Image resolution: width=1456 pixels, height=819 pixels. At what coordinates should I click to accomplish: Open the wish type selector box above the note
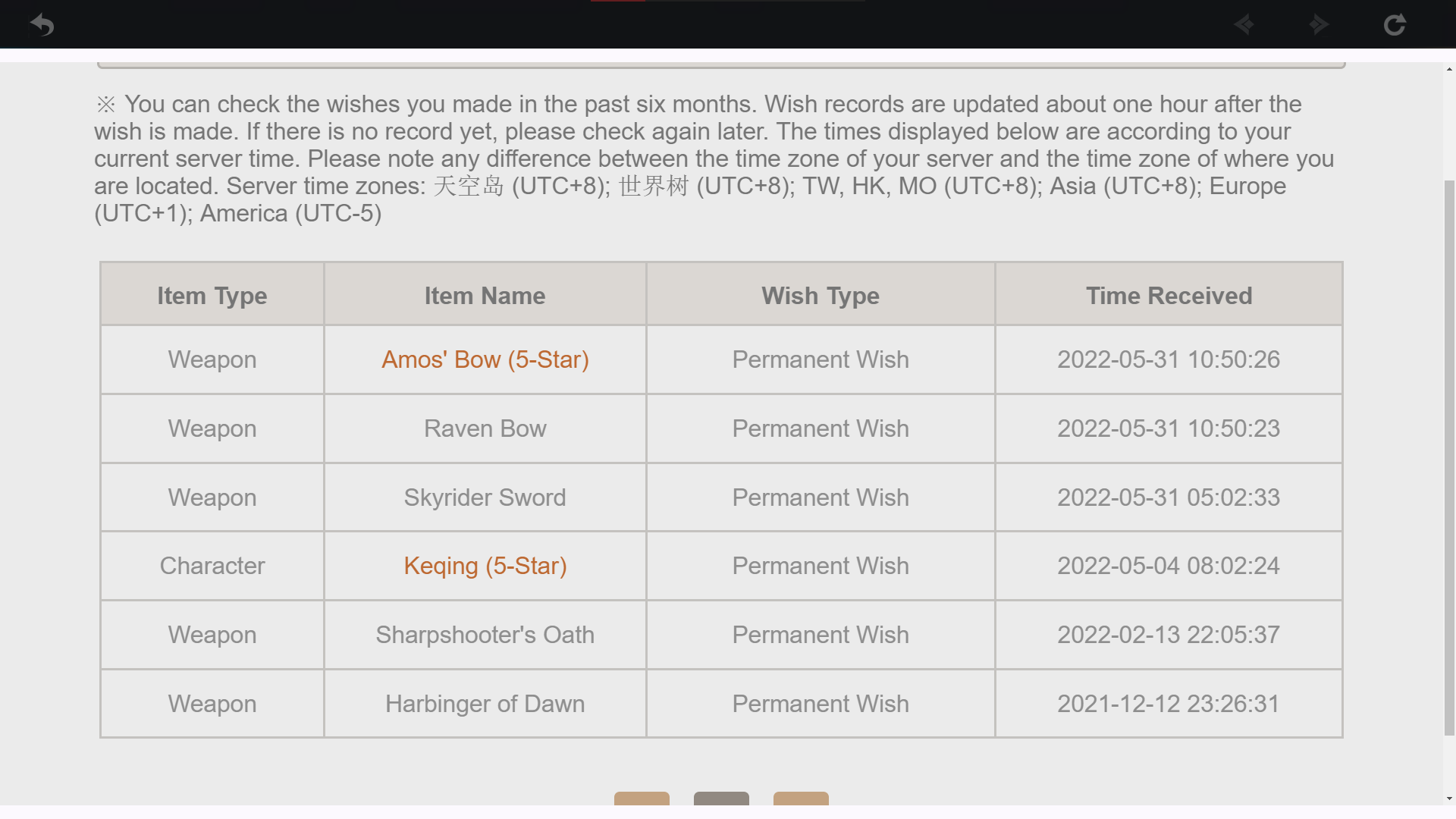pos(720,64)
